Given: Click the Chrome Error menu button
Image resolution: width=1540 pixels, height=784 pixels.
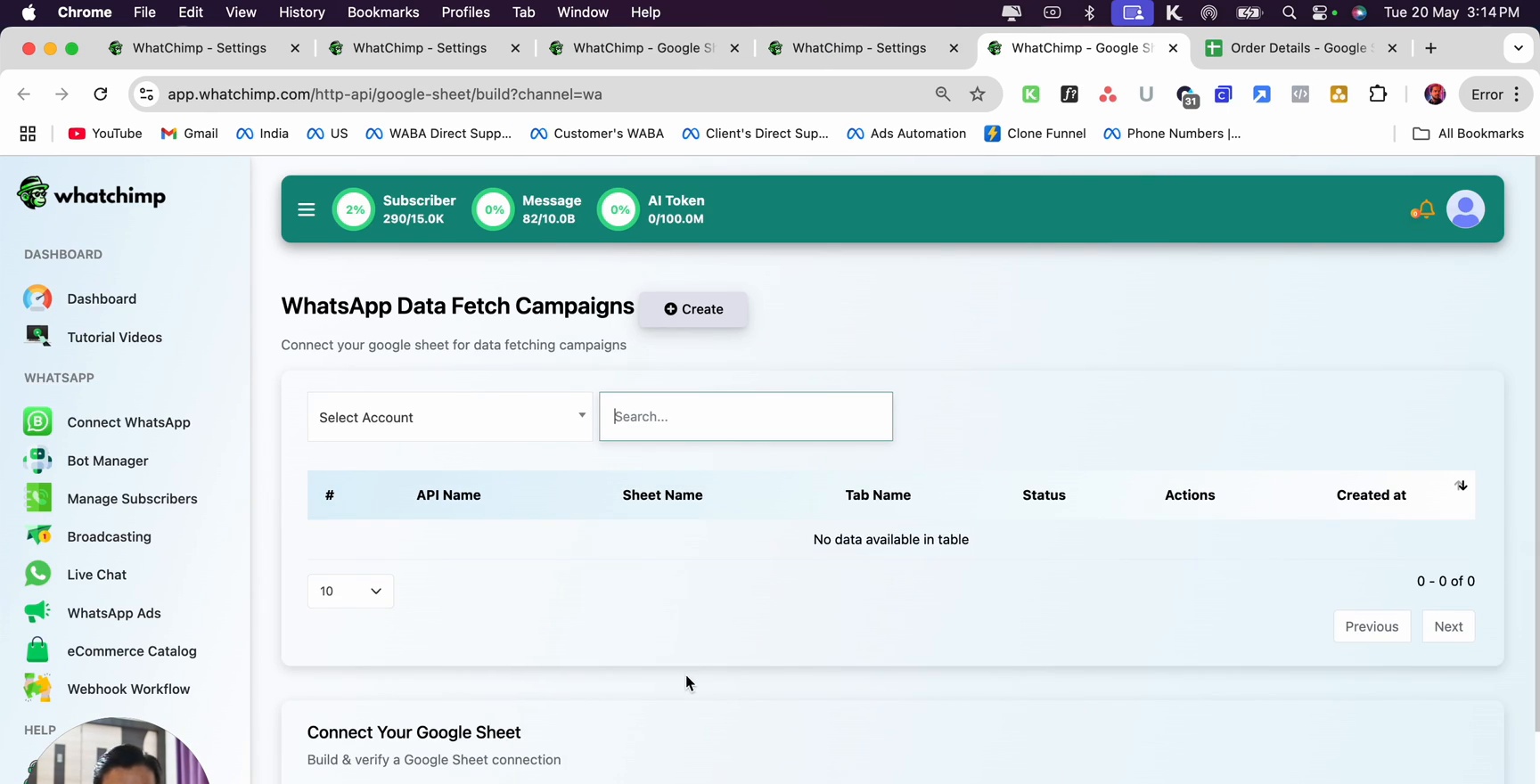Looking at the screenshot, I should coord(1495,94).
